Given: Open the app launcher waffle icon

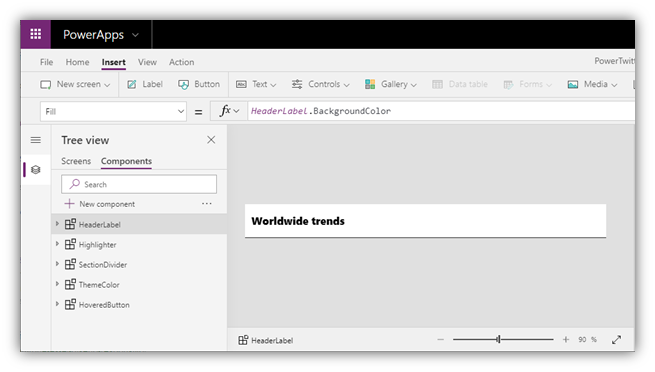Looking at the screenshot, I should pos(36,34).
